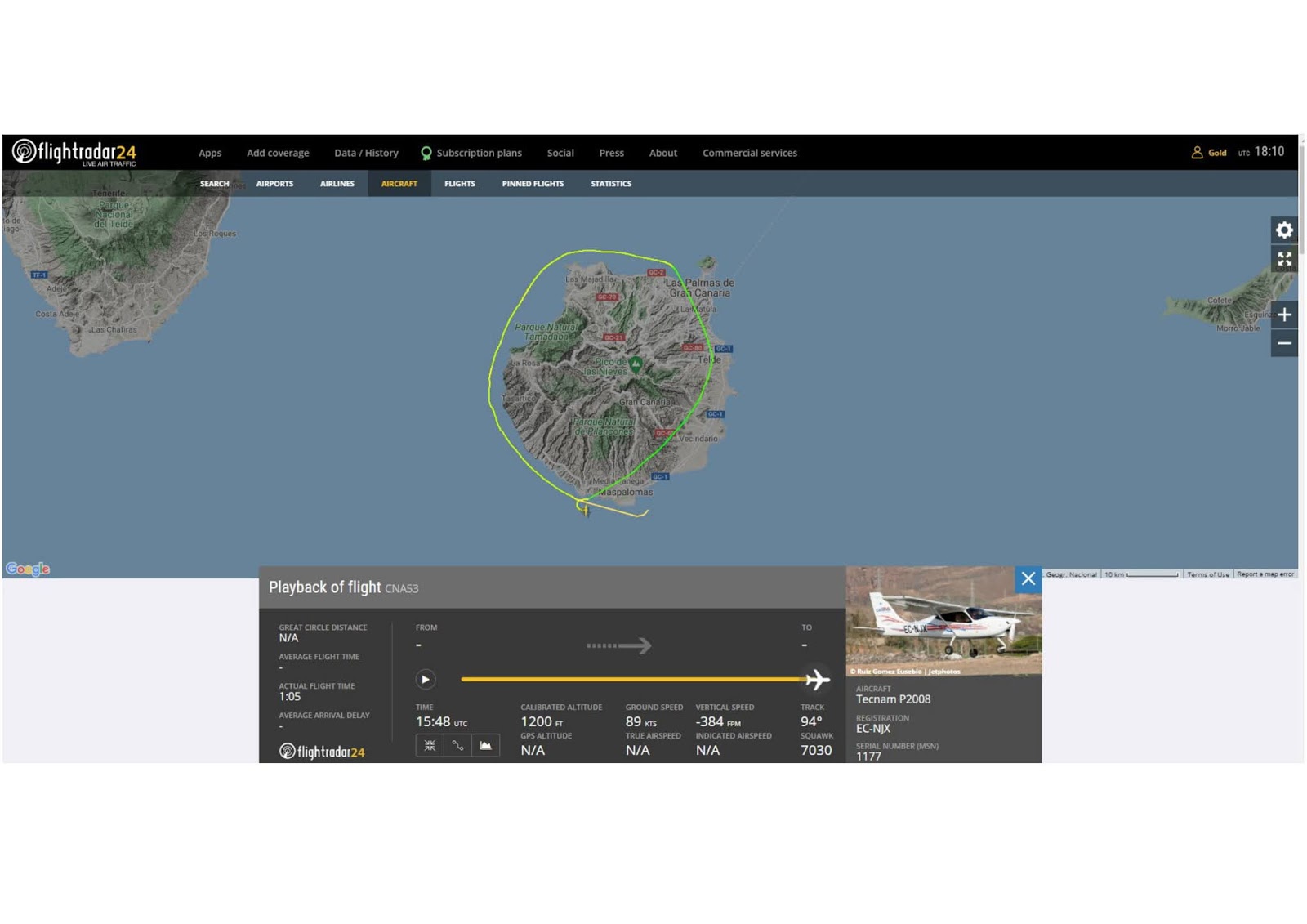The height and width of the screenshot is (924, 1307).
Task: Click the flight code CNA53 in title
Action: (401, 588)
